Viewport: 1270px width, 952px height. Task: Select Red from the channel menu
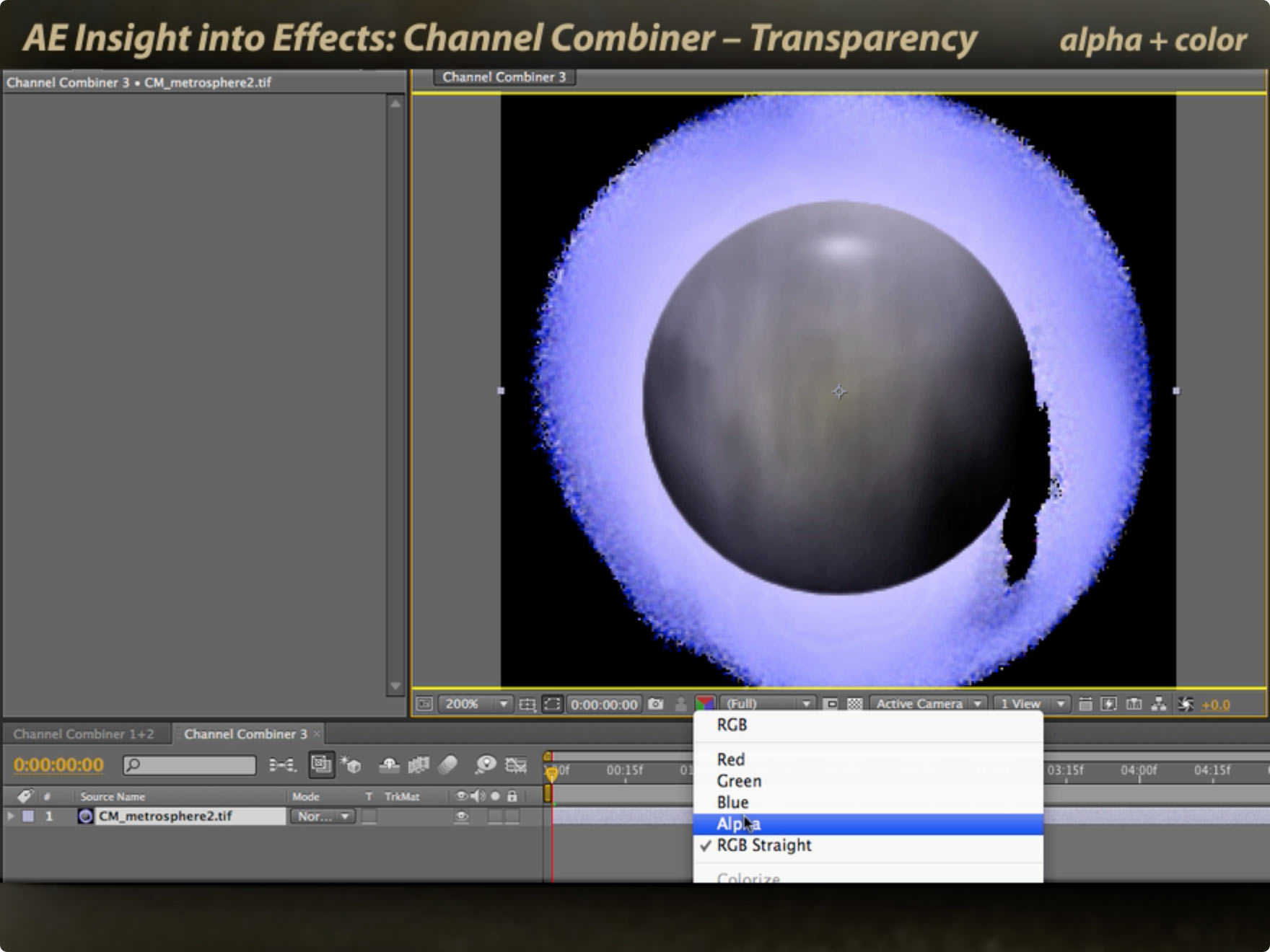tap(868, 759)
